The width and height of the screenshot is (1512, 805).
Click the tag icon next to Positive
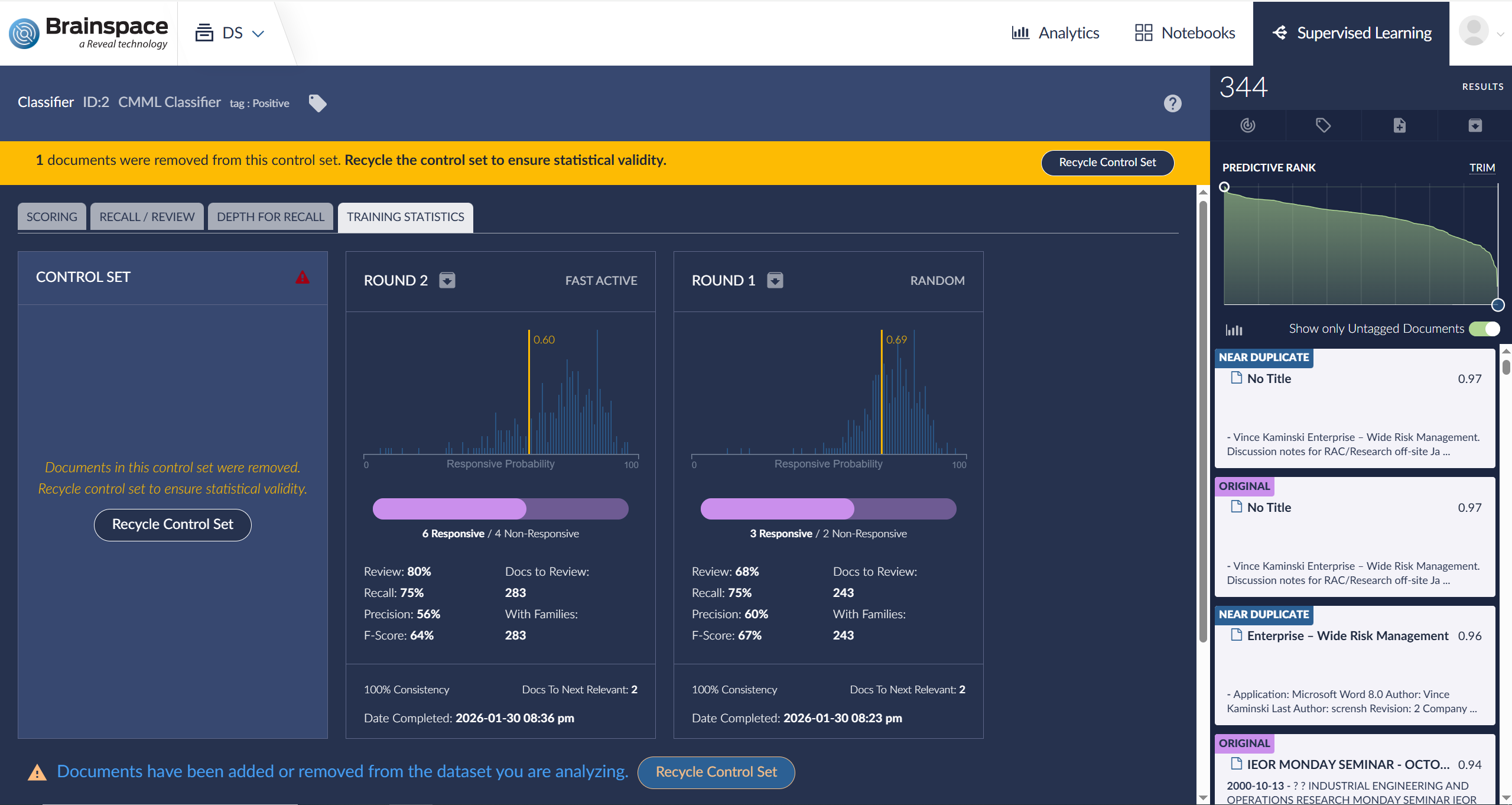(x=317, y=103)
